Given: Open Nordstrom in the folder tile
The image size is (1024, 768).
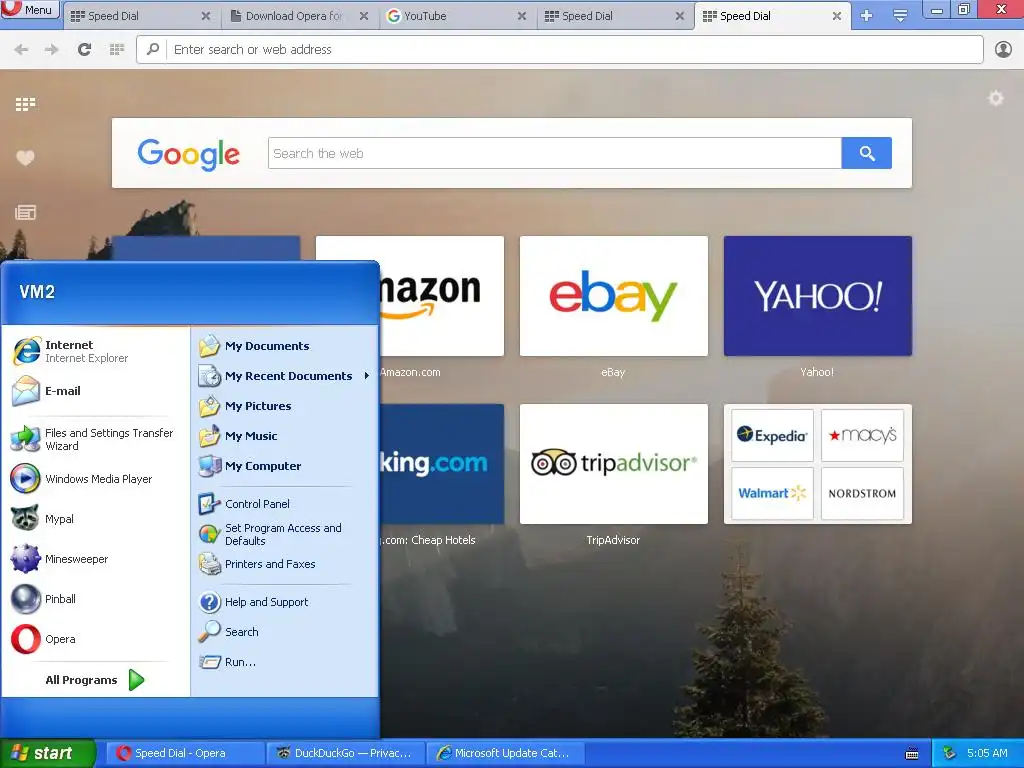Looking at the screenshot, I should click(x=862, y=493).
